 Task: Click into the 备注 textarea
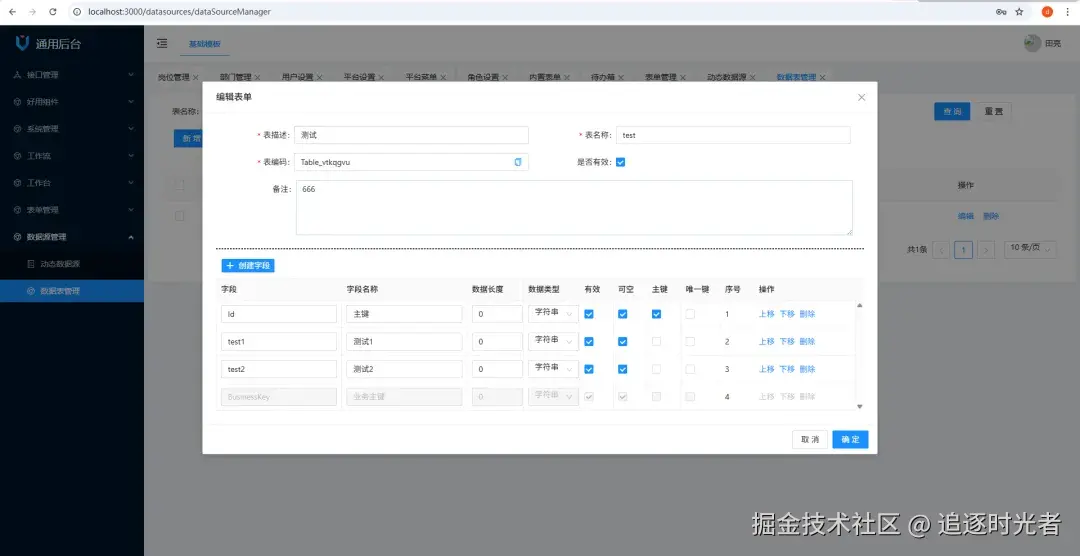(x=574, y=207)
